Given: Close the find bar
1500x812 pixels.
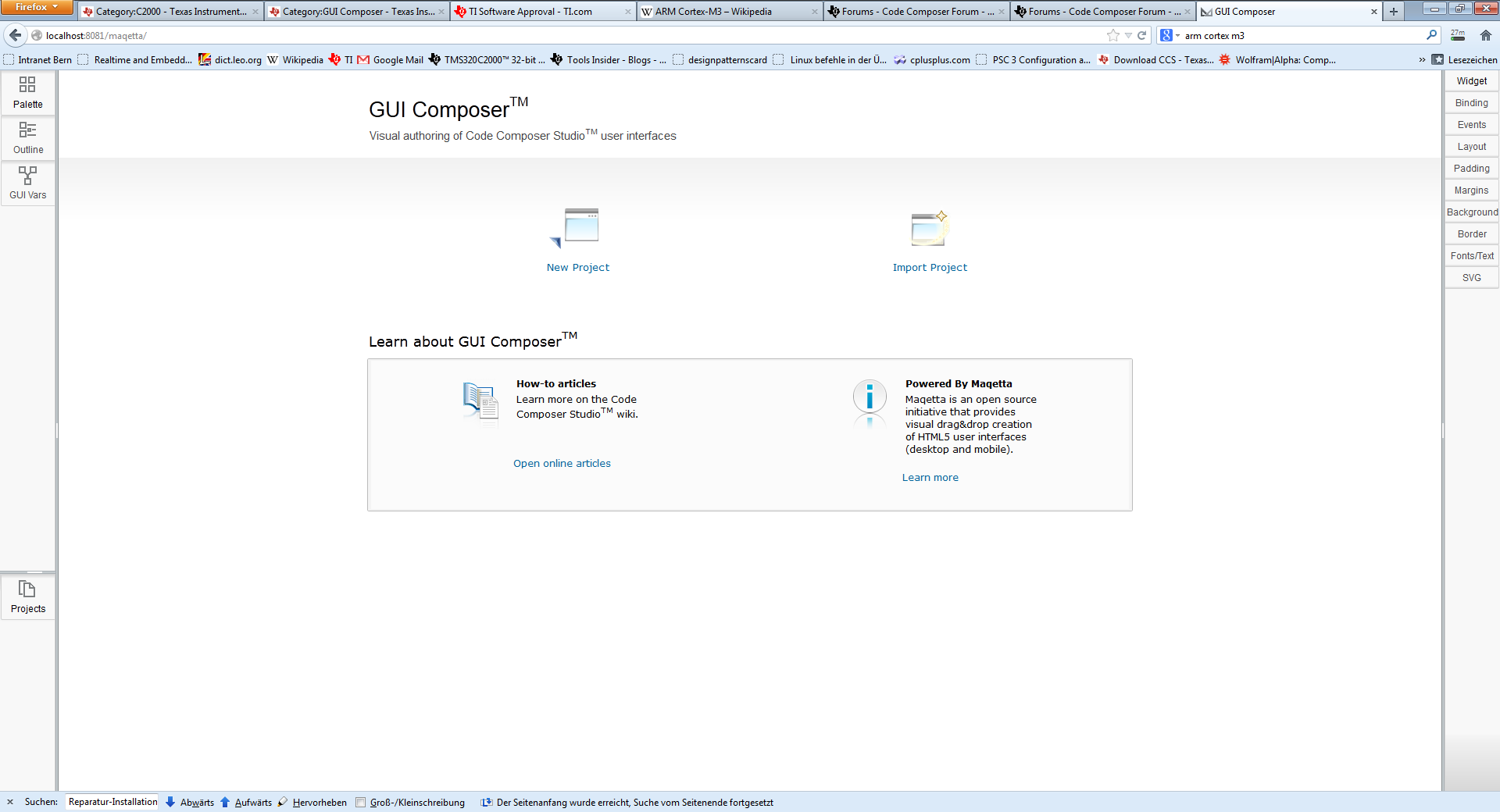Looking at the screenshot, I should pyautogui.click(x=10, y=802).
